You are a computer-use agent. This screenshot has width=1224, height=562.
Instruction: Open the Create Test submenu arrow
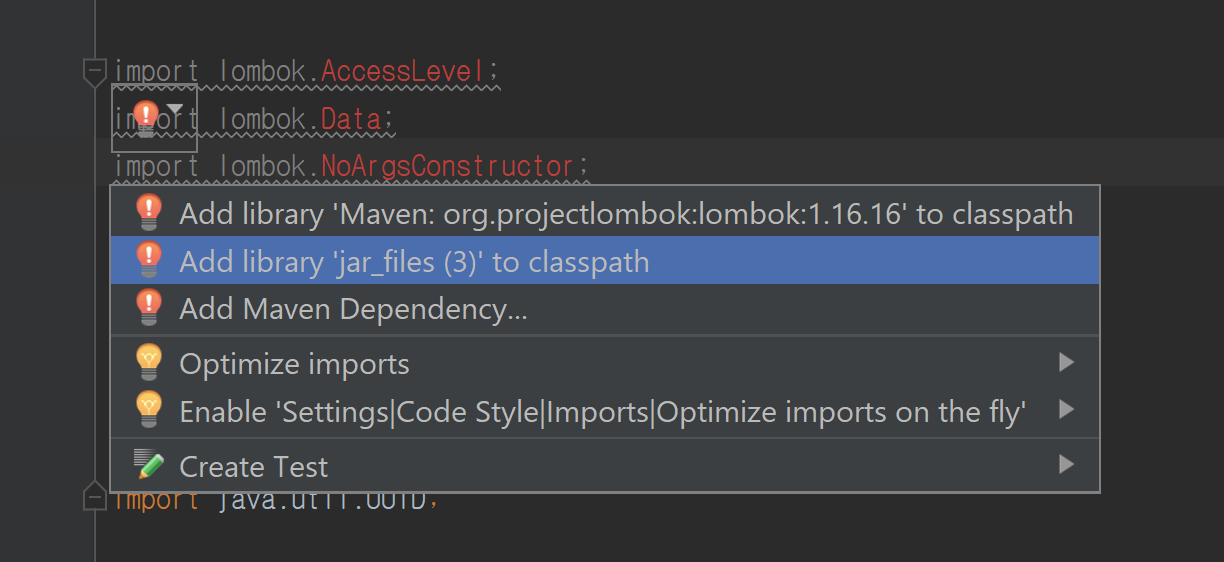tap(1066, 464)
